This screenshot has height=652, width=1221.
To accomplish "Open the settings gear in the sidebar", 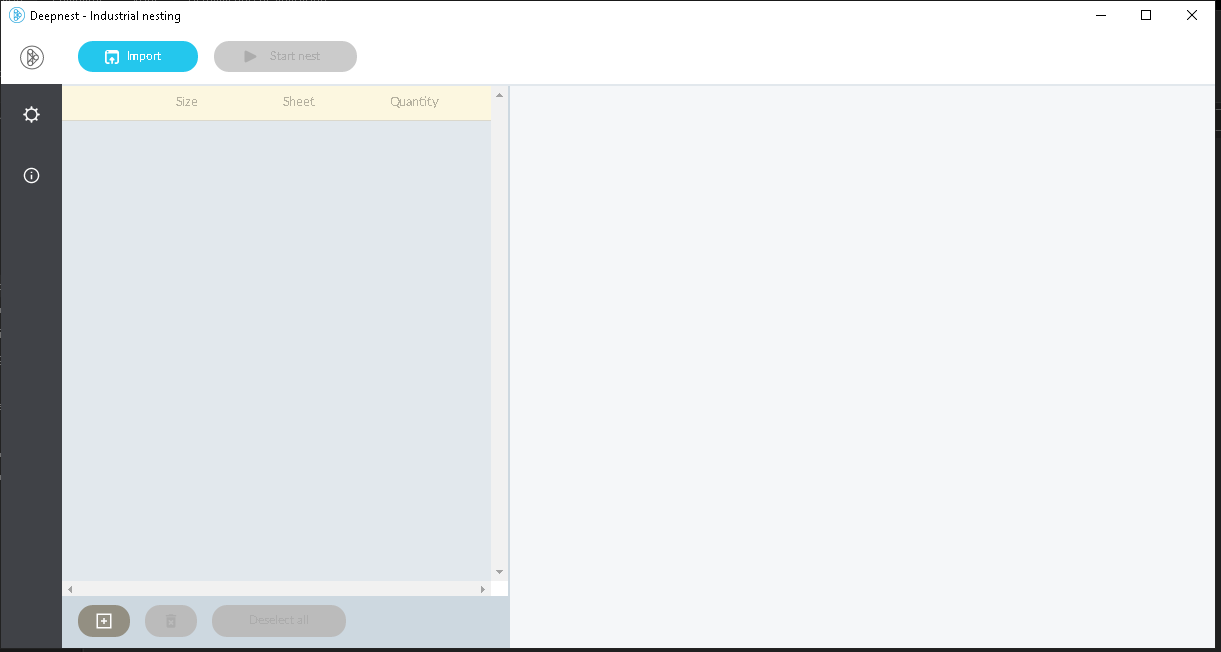I will coord(32,115).
